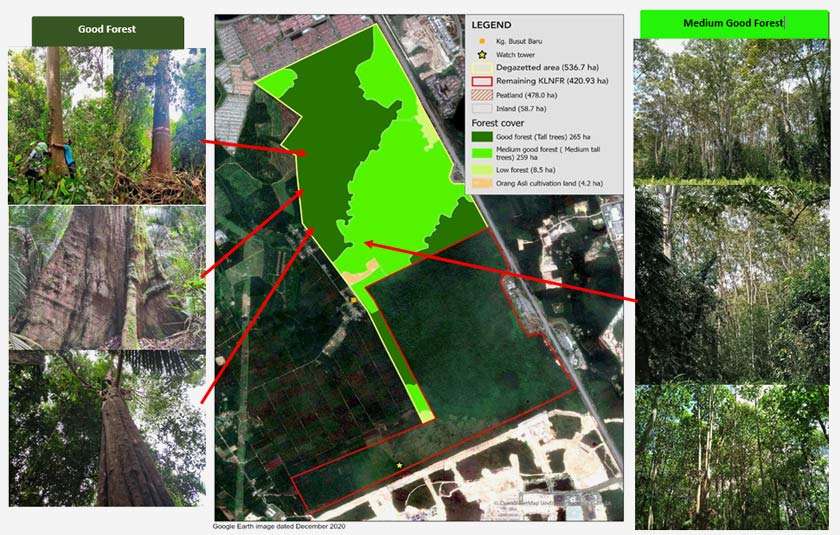Open the photo of person hugging tree
Image resolution: width=840 pixels, height=535 pixels.
(x=107, y=126)
